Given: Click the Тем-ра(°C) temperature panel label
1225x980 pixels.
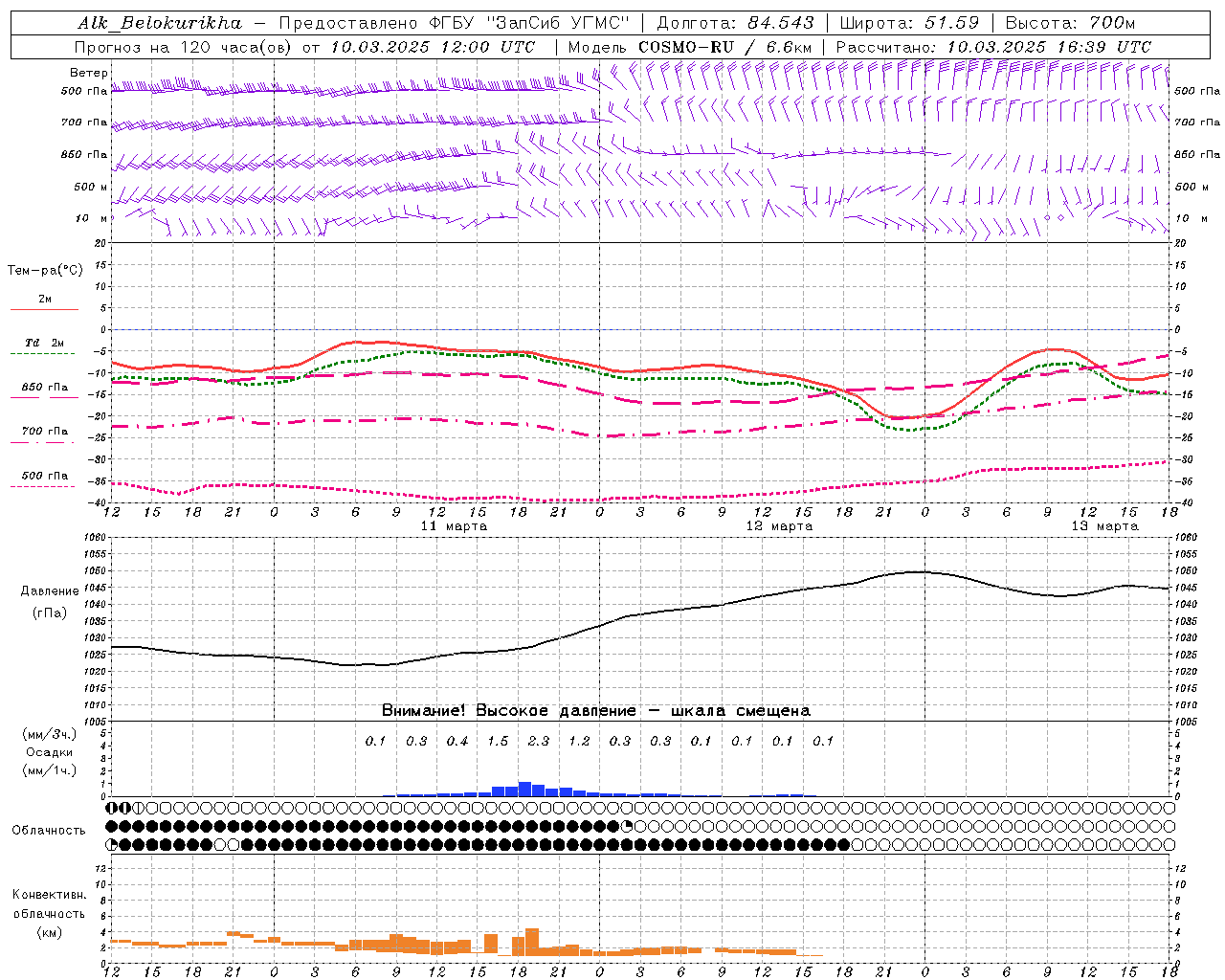Looking at the screenshot, I should pos(45,271).
